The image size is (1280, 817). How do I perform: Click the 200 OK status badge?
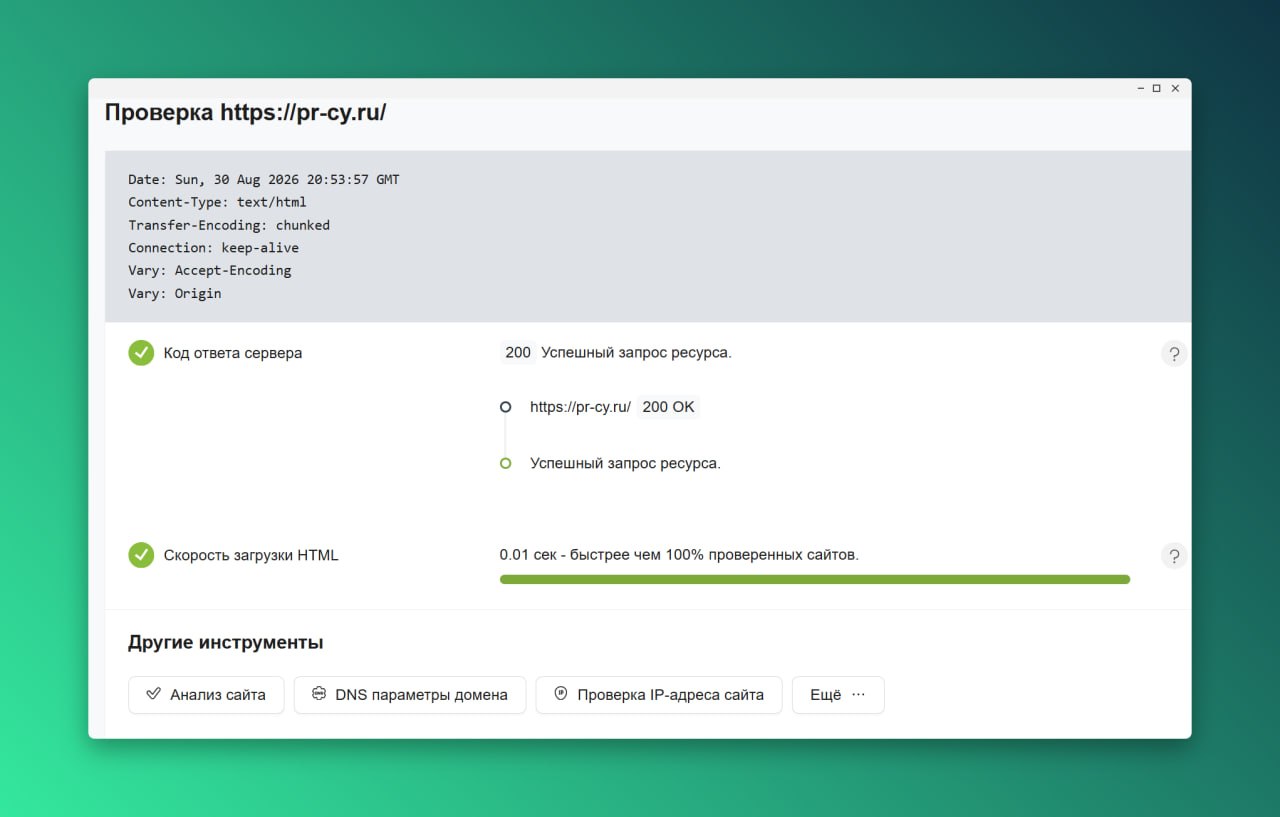[x=668, y=407]
